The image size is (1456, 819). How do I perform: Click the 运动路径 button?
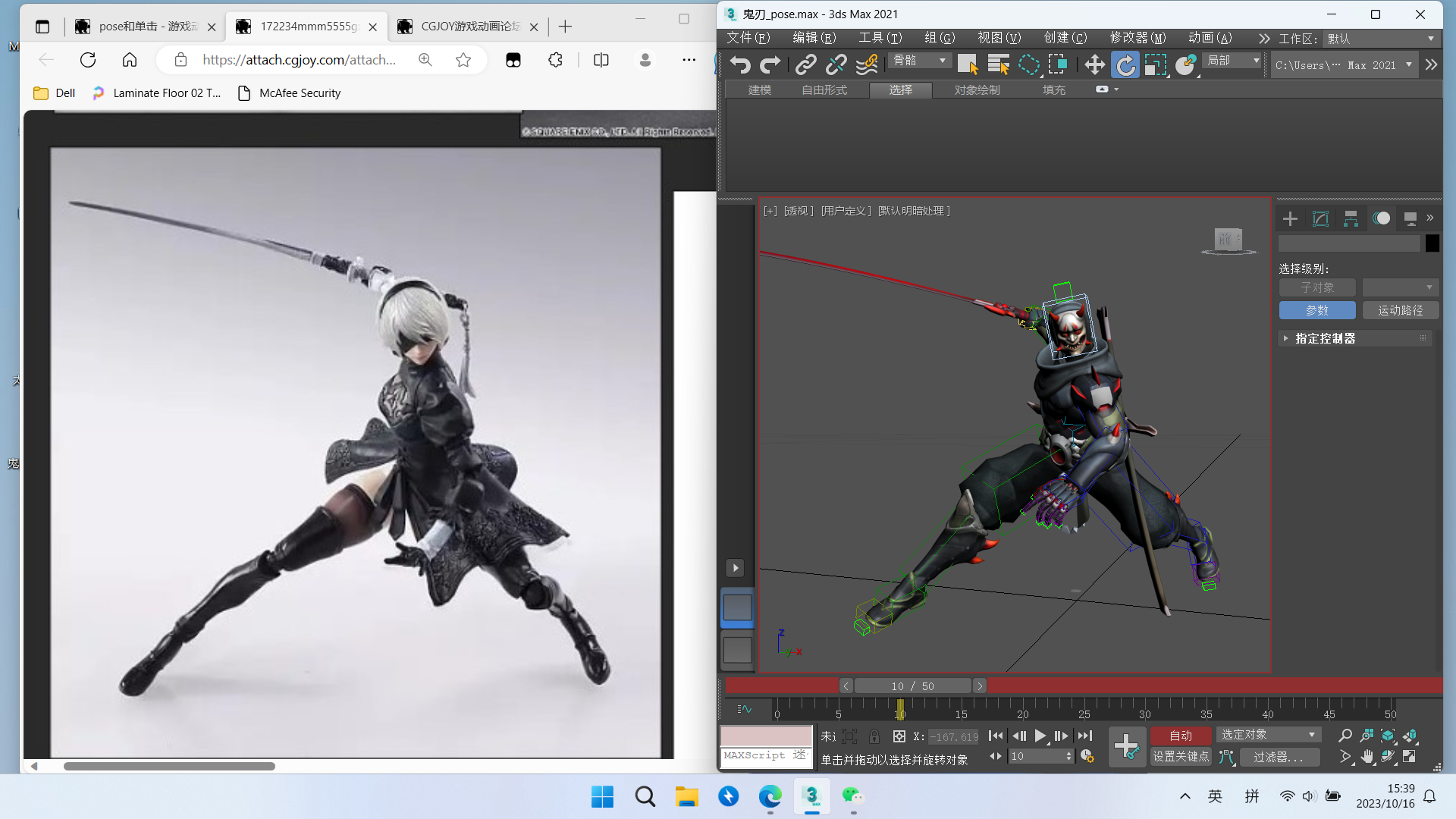tap(1400, 310)
